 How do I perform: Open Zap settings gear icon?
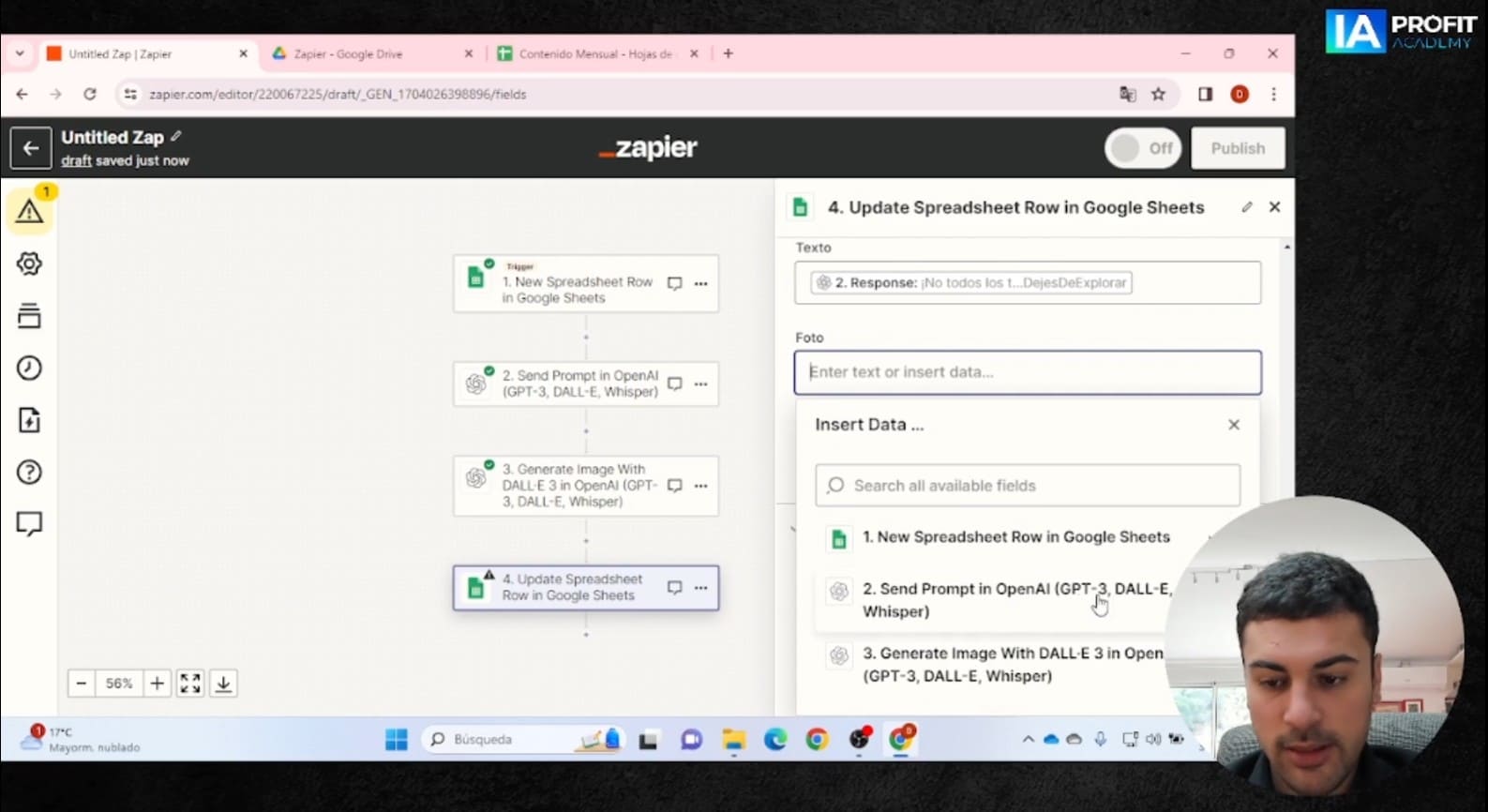pyautogui.click(x=29, y=263)
